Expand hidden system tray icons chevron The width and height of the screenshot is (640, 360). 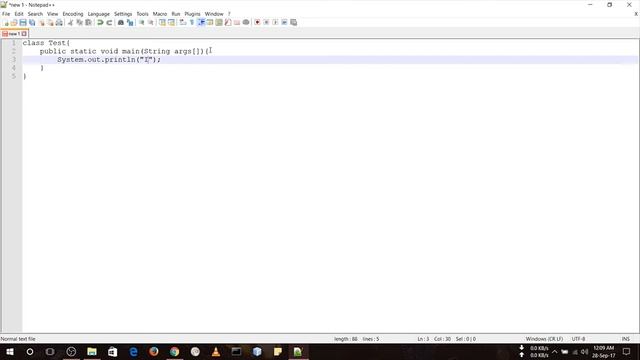coord(554,351)
